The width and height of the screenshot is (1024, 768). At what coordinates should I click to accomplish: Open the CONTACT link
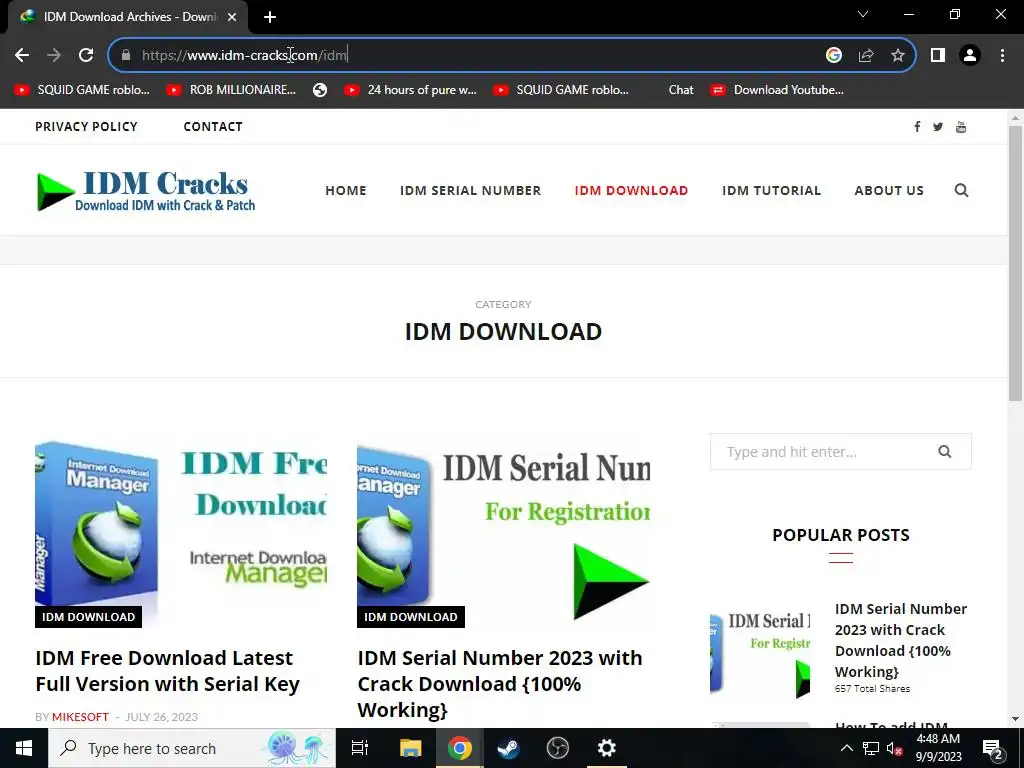[213, 127]
